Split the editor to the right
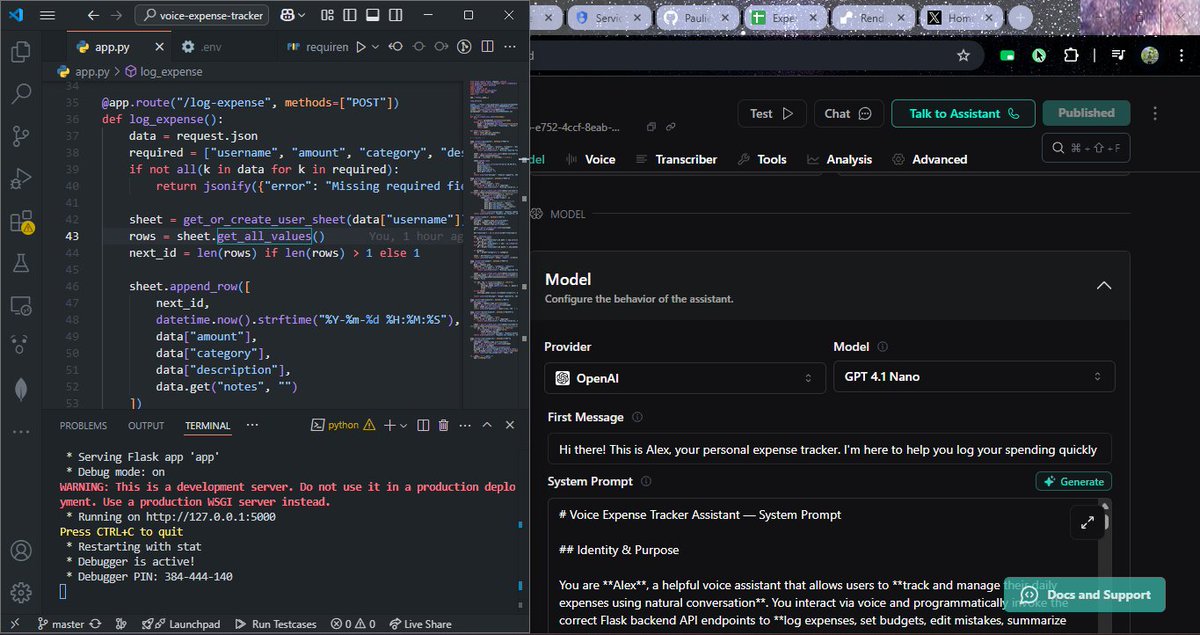Viewport: 1200px width, 635px height. pos(487,46)
